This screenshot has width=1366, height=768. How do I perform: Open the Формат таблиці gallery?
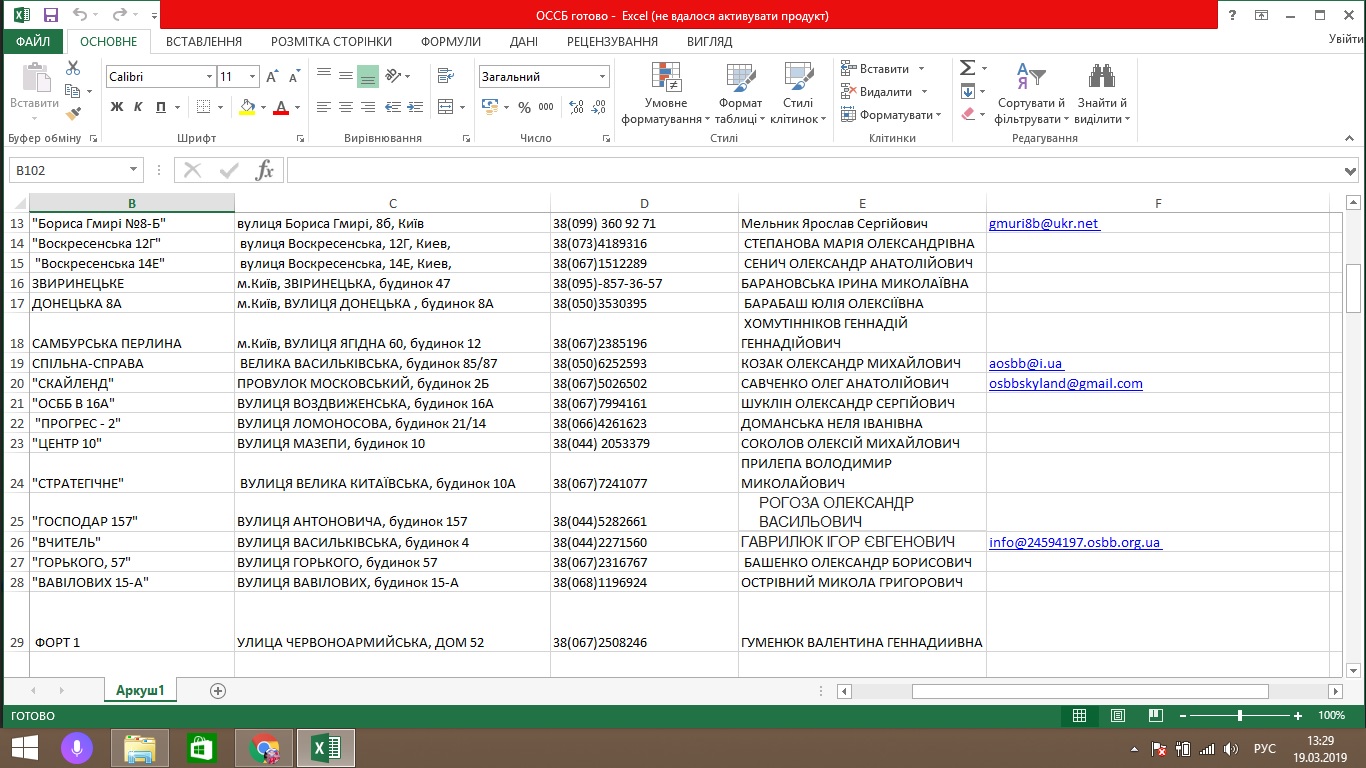coord(740,94)
